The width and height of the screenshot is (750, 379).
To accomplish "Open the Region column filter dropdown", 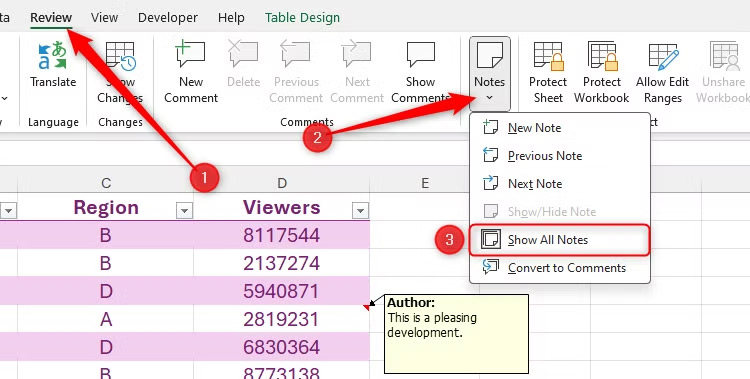I will (x=184, y=210).
